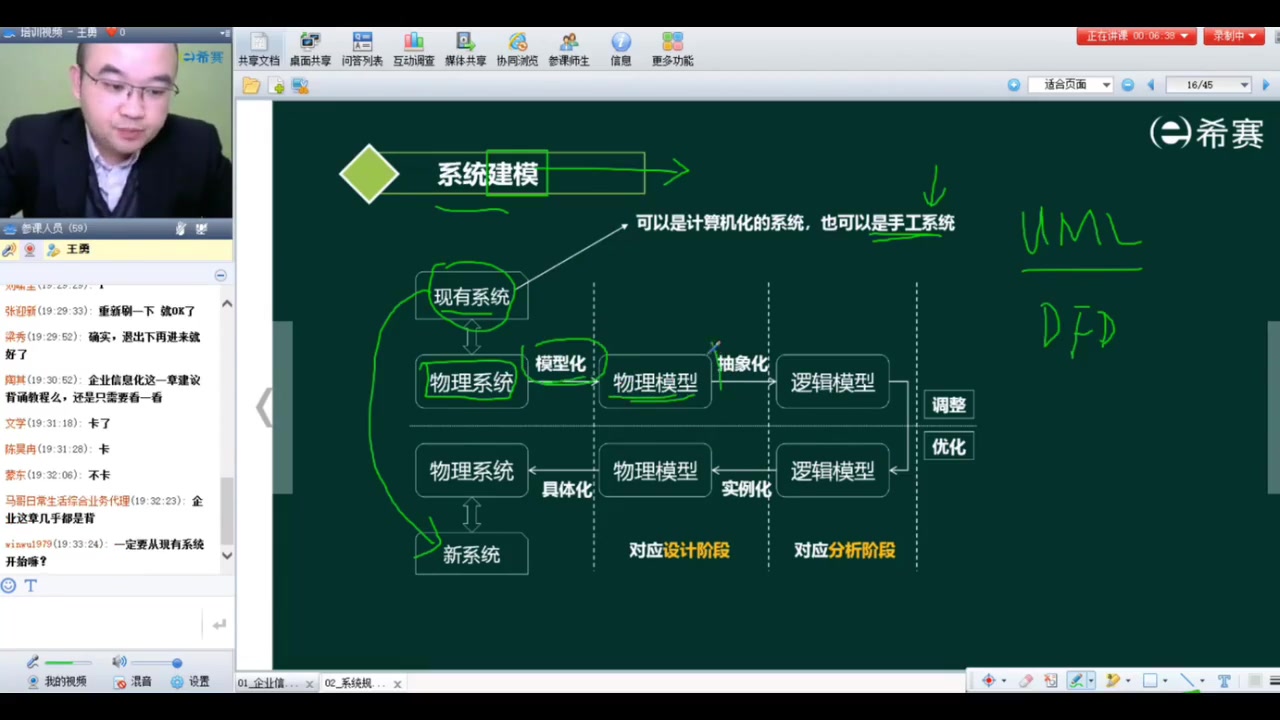Click the screen share document icon
This screenshot has height=720, width=1280.
point(300,86)
